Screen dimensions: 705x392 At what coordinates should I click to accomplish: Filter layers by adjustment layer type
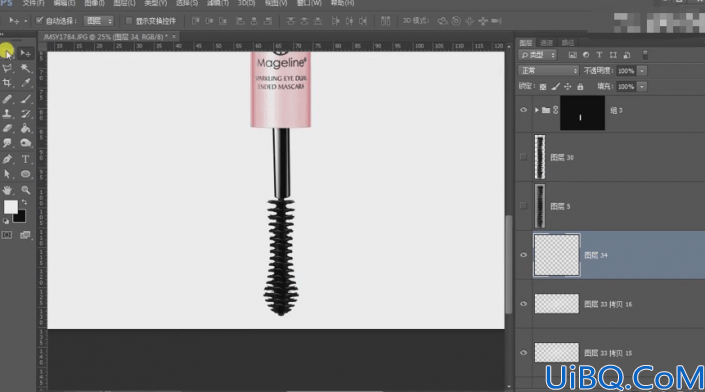pos(586,55)
